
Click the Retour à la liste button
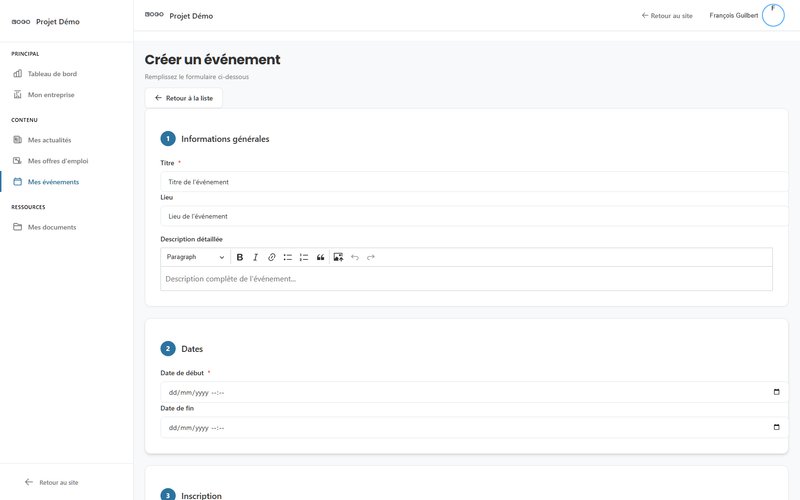[184, 98]
